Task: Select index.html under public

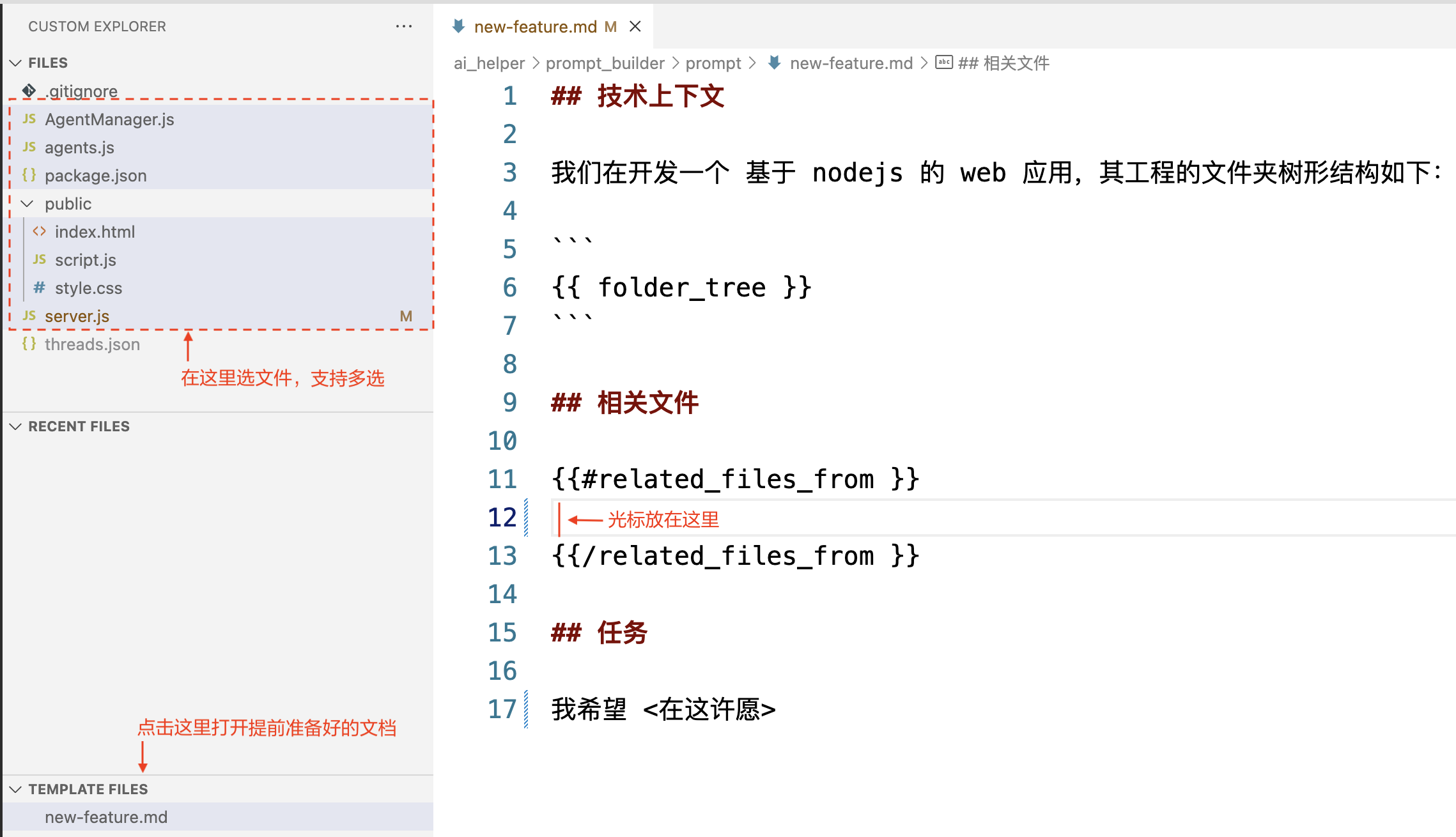Action: tap(218, 232)
